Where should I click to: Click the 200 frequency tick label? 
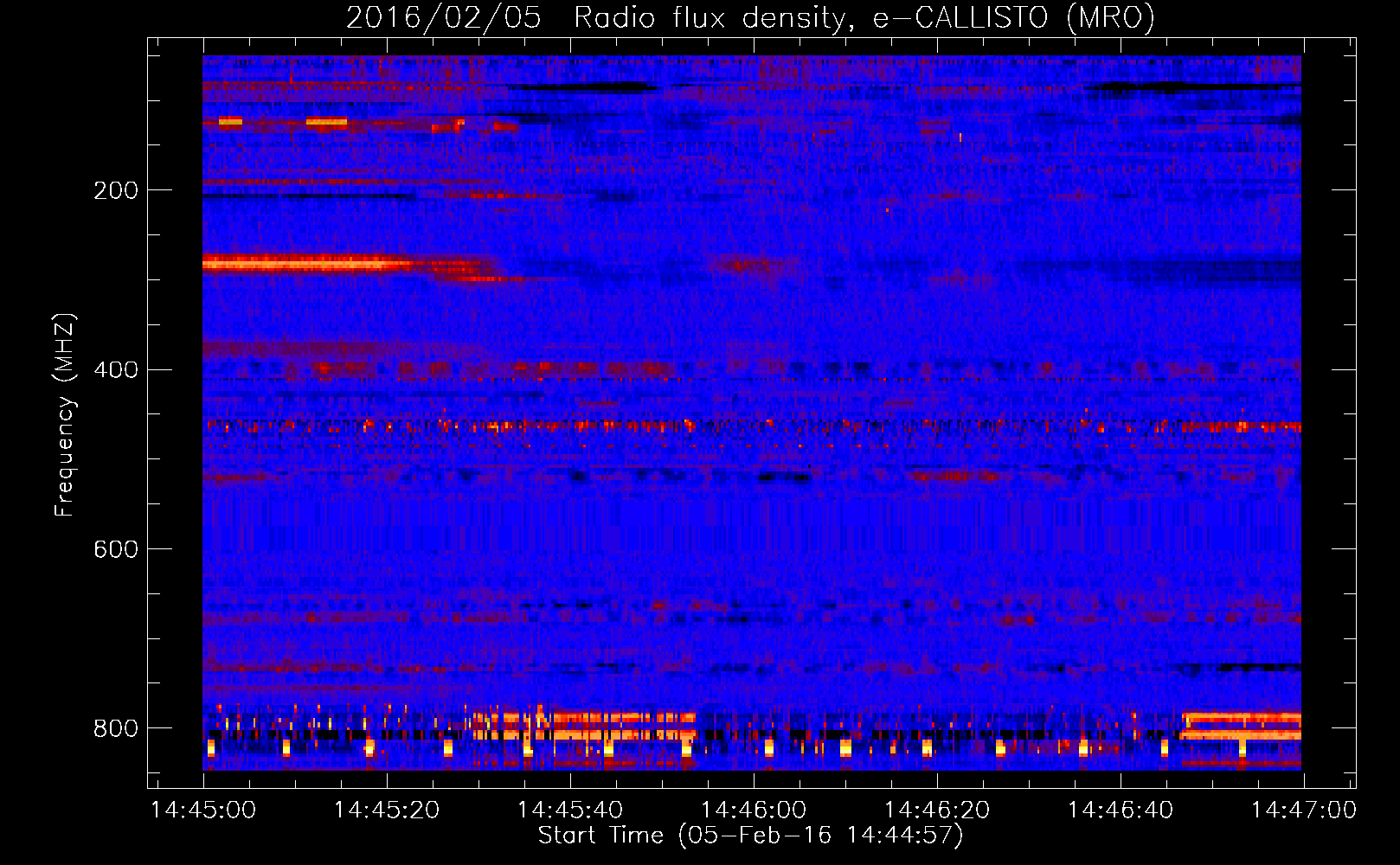116,190
